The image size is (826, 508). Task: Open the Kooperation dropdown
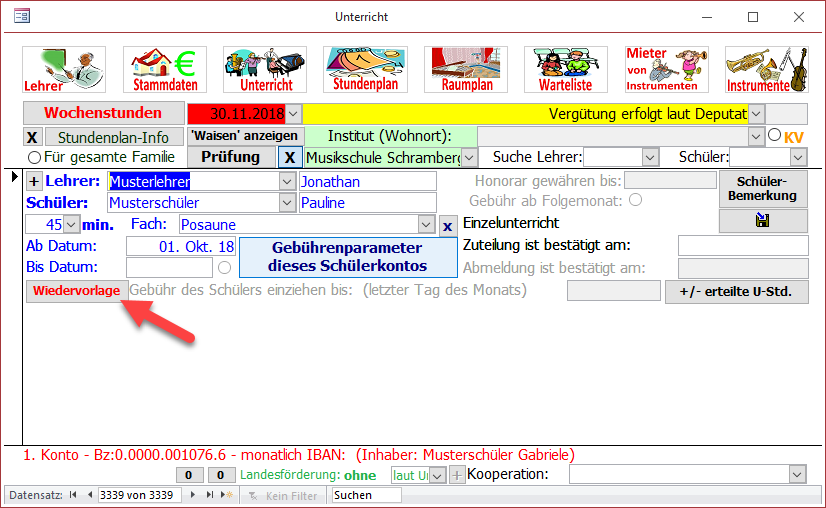point(797,474)
